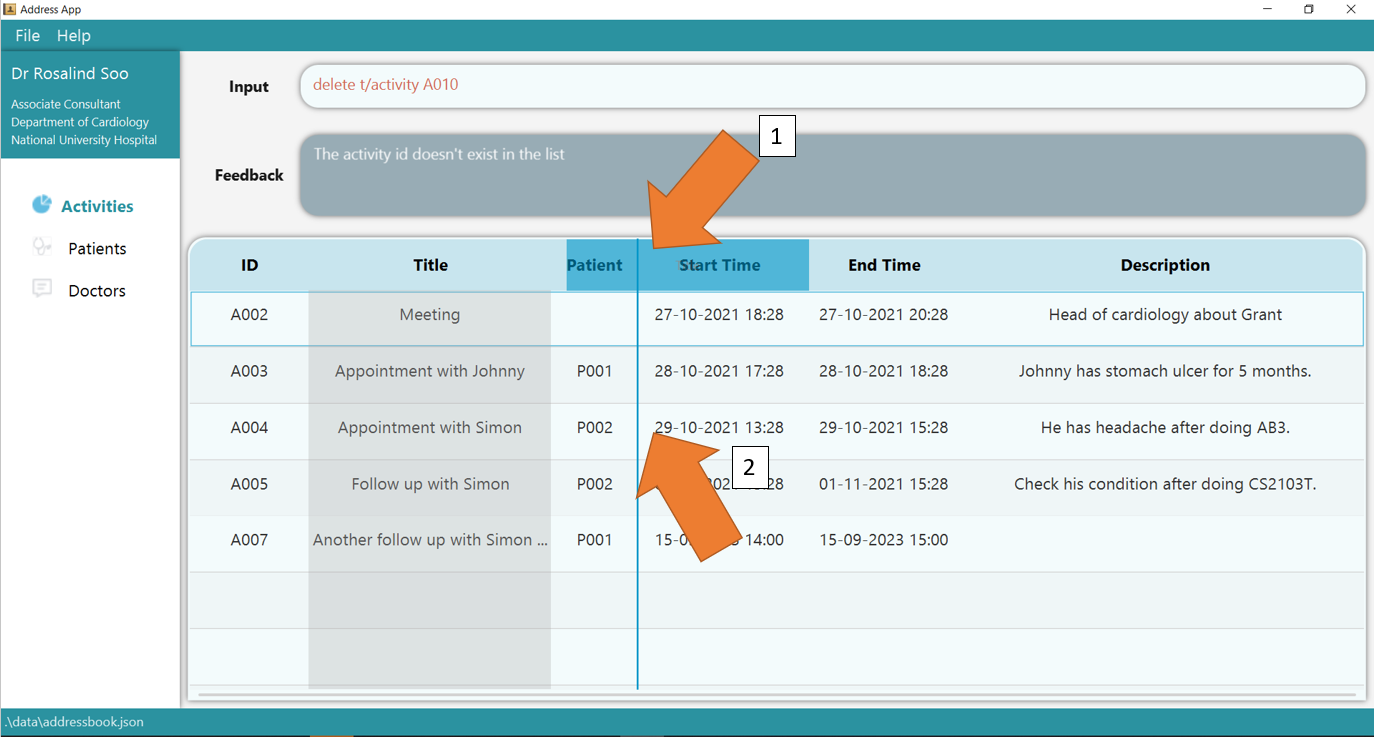
Task: Sort by the Title column header
Action: click(430, 265)
